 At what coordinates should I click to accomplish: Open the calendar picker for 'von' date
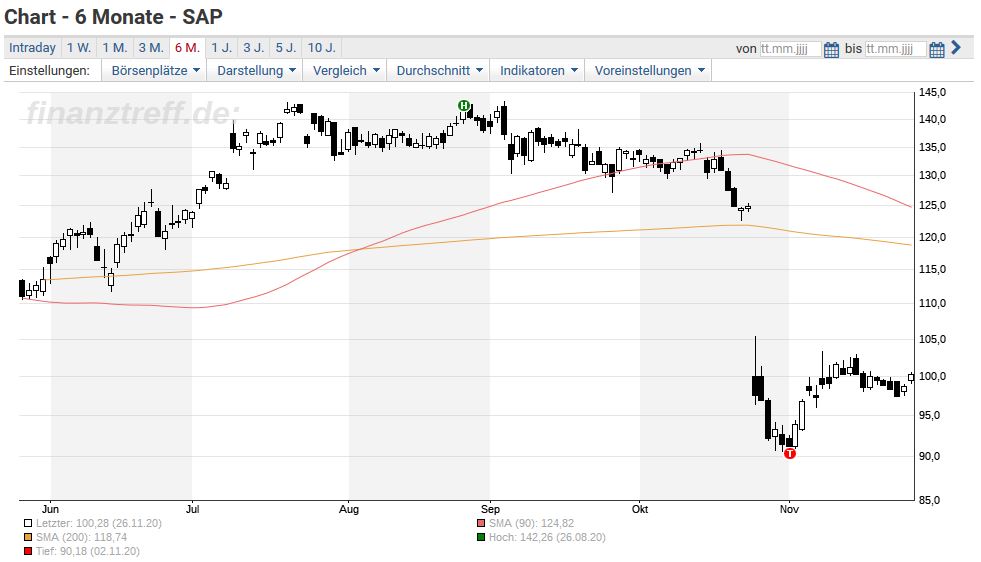tap(831, 49)
